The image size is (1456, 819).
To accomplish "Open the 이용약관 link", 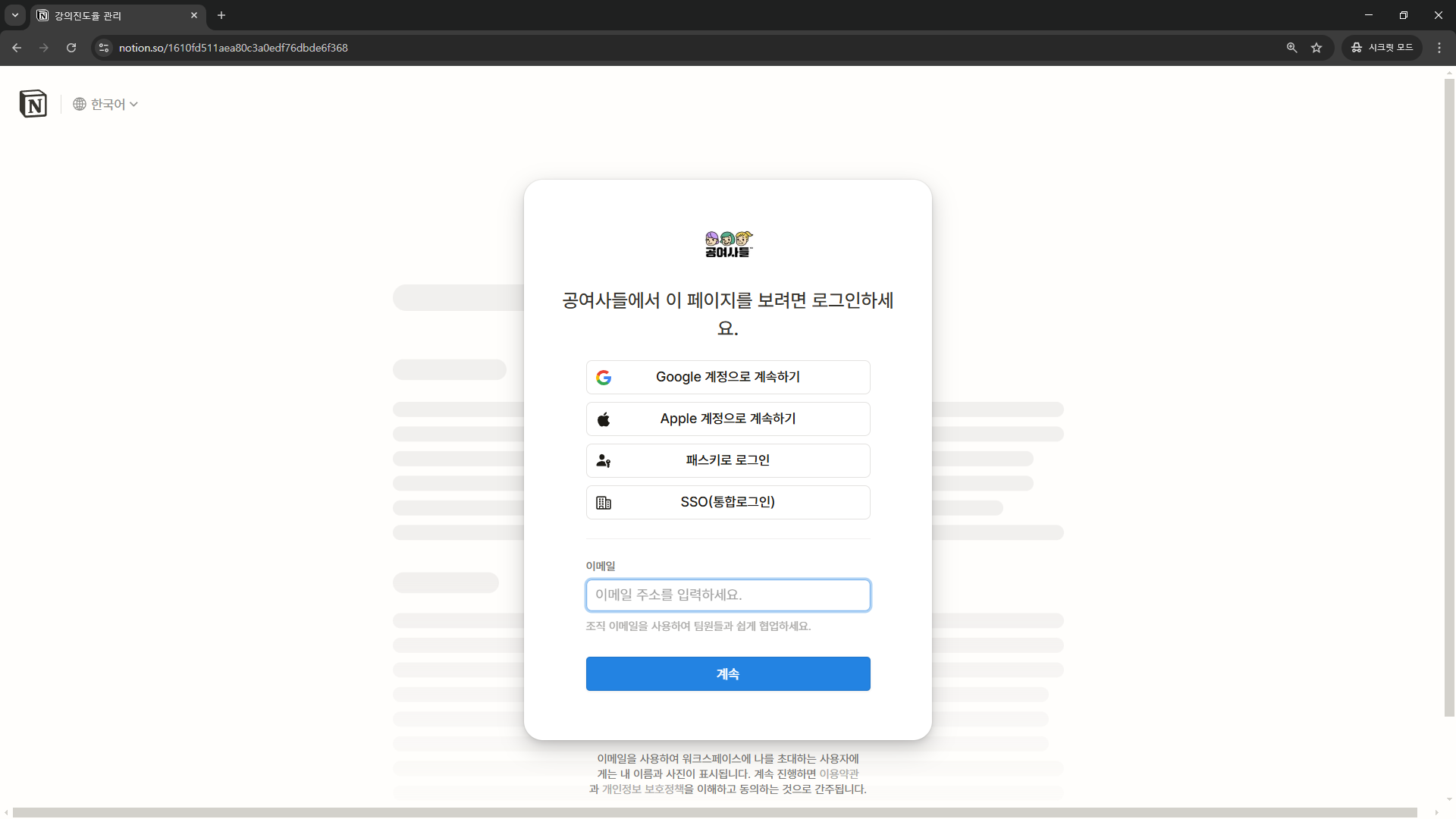I will tap(837, 773).
